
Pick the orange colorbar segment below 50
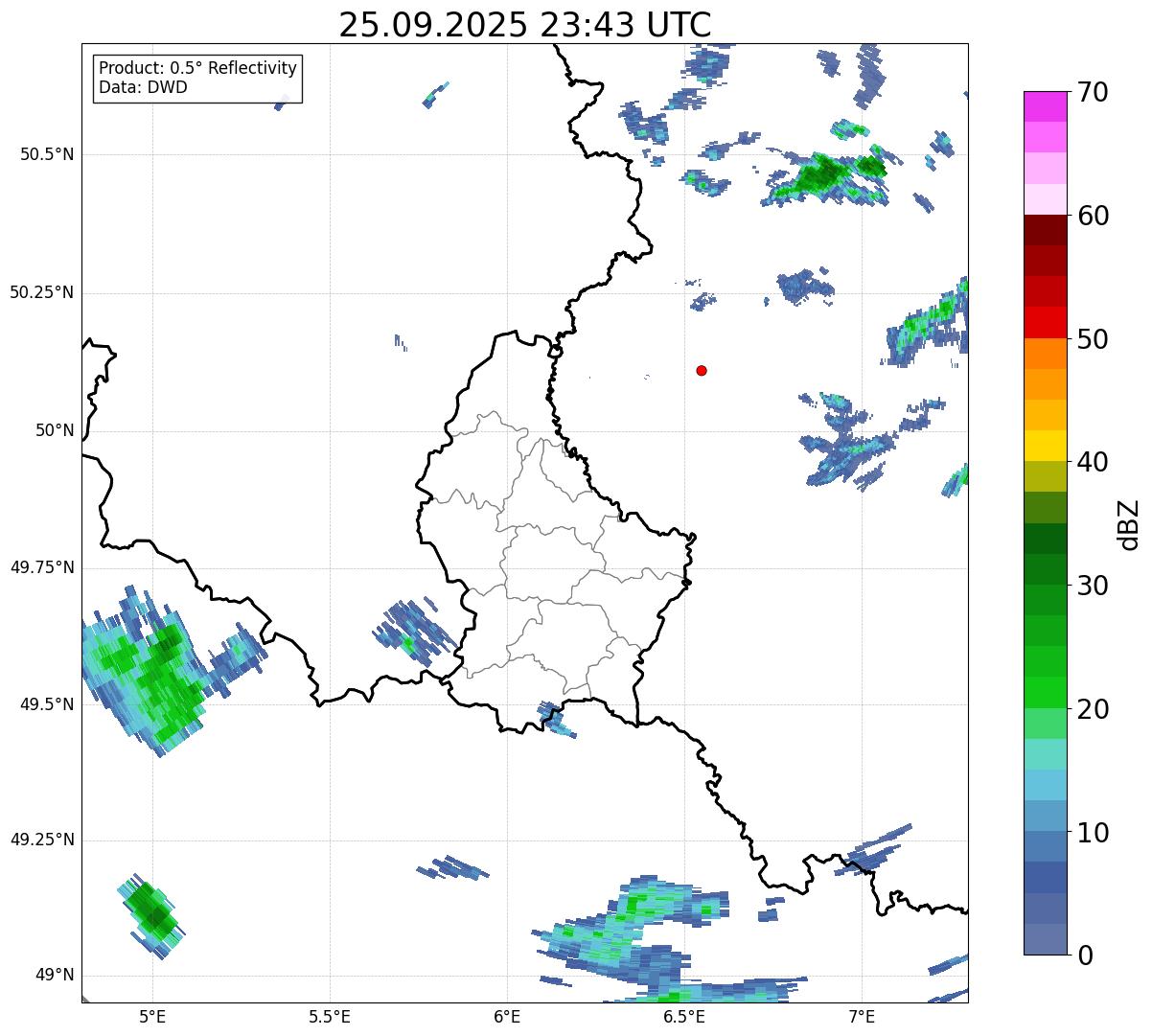point(1045,354)
